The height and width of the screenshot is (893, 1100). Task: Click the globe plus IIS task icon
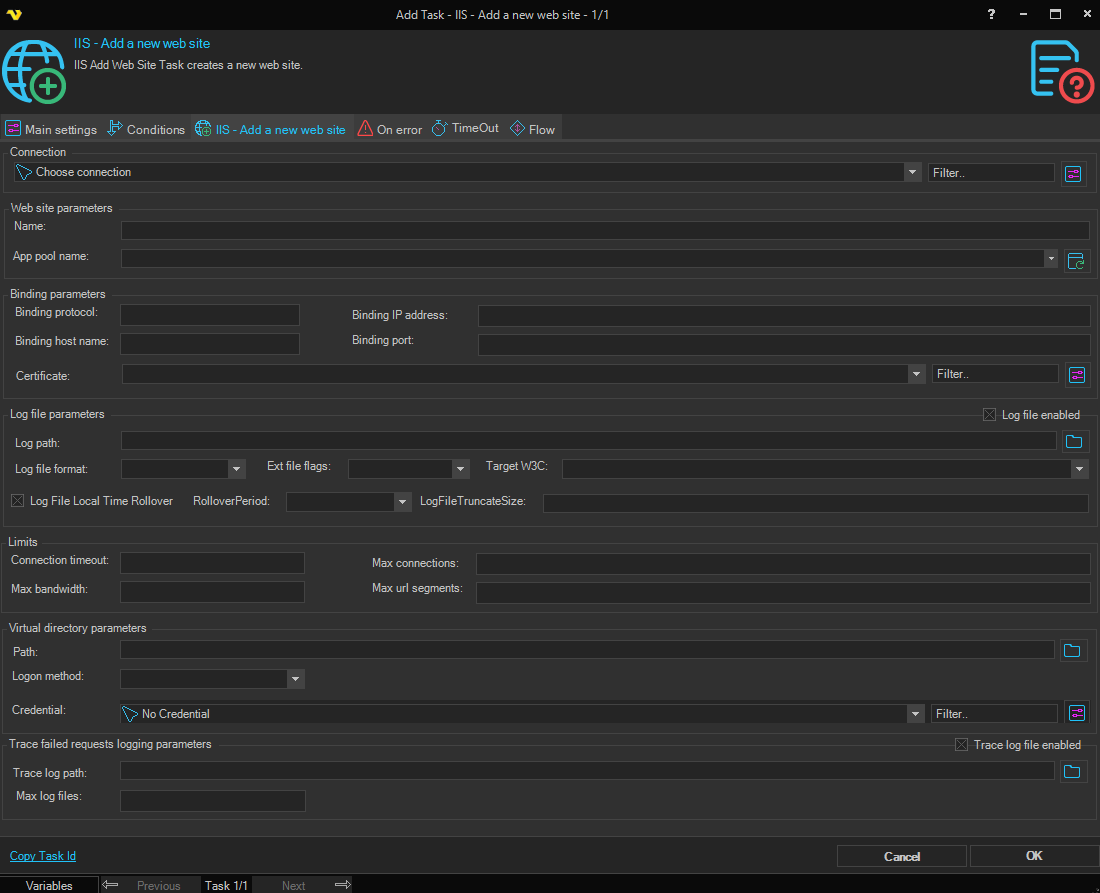tap(34, 72)
